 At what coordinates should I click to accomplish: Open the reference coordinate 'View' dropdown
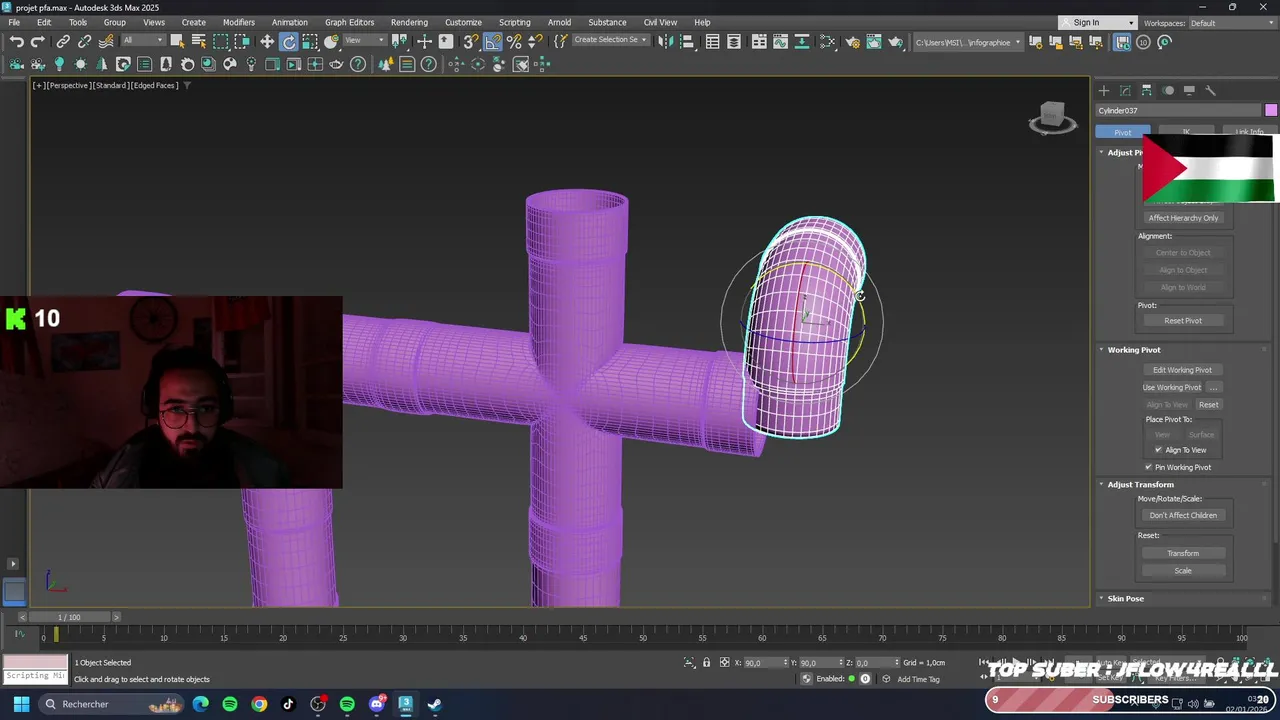[x=366, y=41]
